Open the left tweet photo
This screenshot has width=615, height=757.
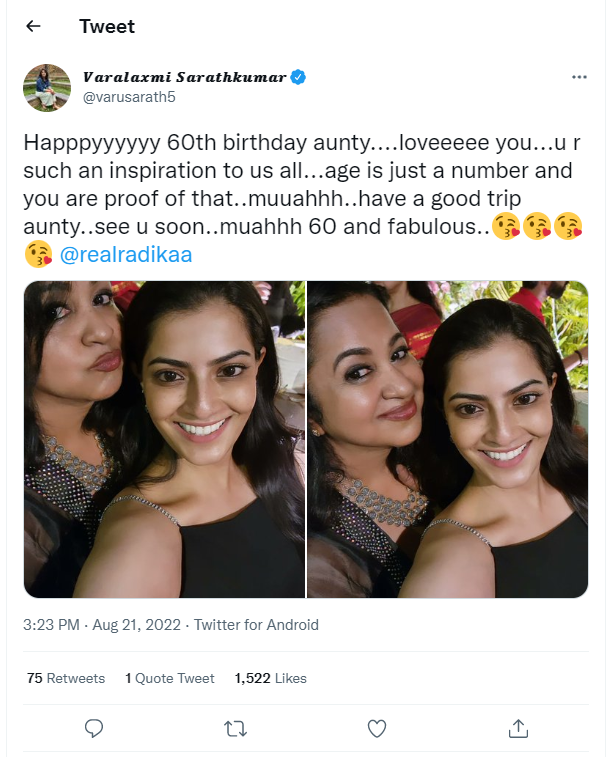coord(164,439)
